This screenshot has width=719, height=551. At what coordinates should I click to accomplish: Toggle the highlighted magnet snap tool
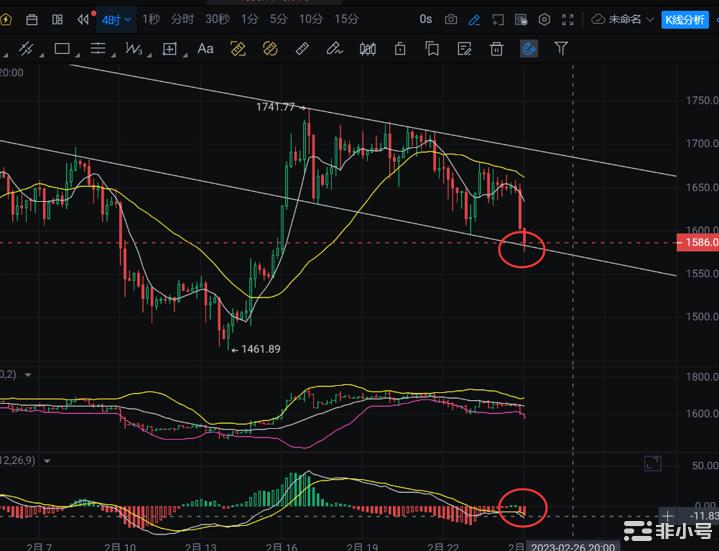[529, 49]
